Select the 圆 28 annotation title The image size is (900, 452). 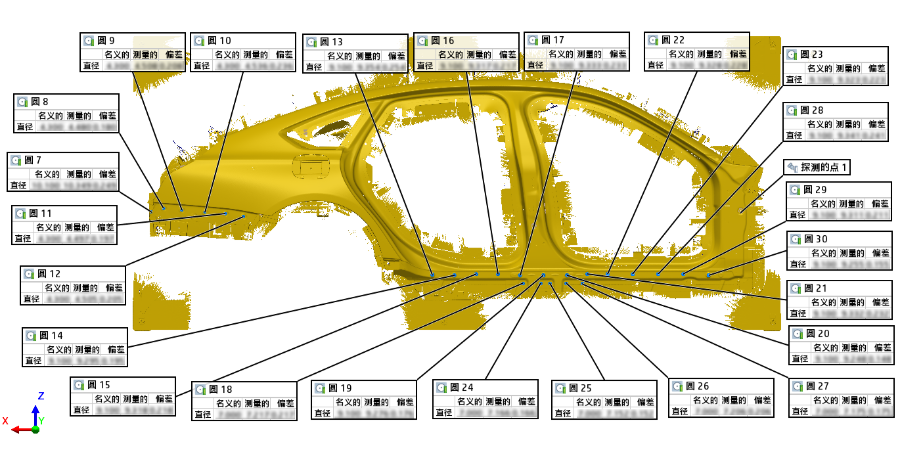[812, 110]
